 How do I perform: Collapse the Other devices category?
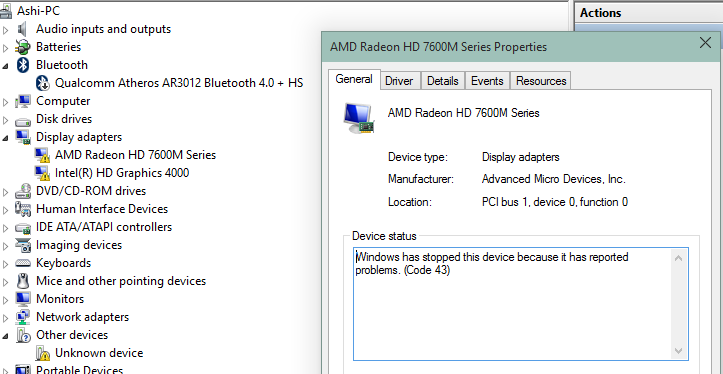[5, 336]
